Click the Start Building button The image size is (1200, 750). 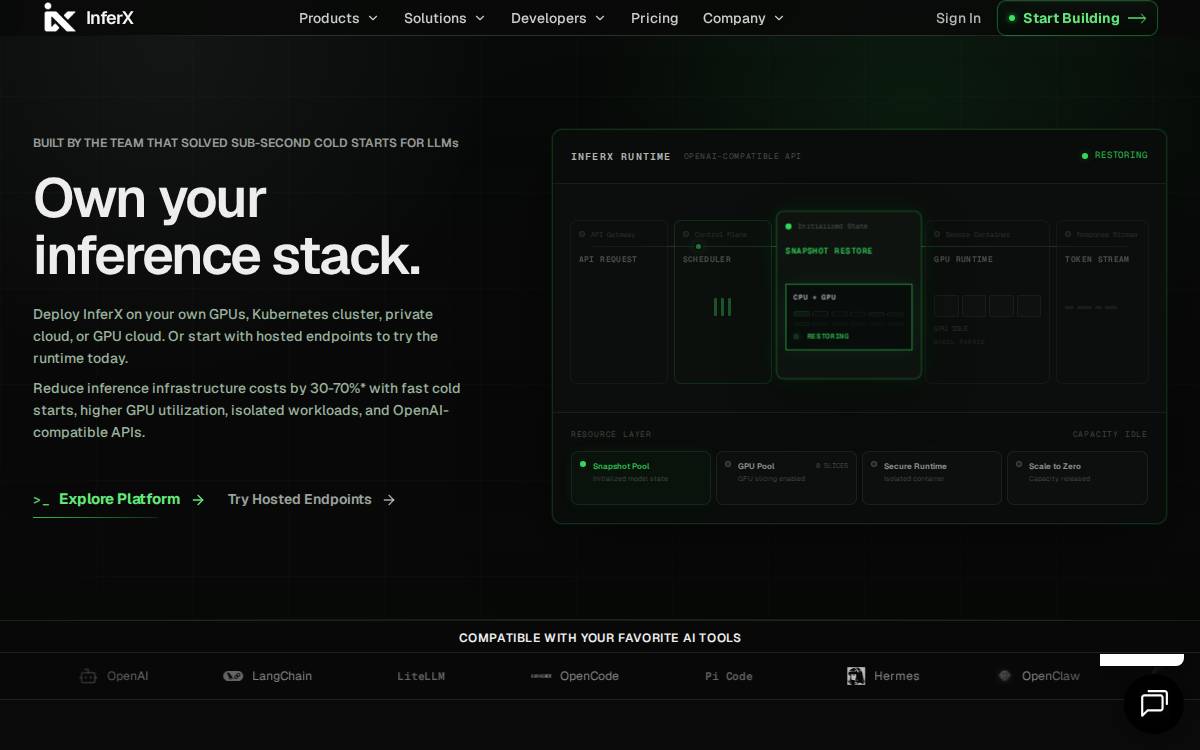point(1077,18)
